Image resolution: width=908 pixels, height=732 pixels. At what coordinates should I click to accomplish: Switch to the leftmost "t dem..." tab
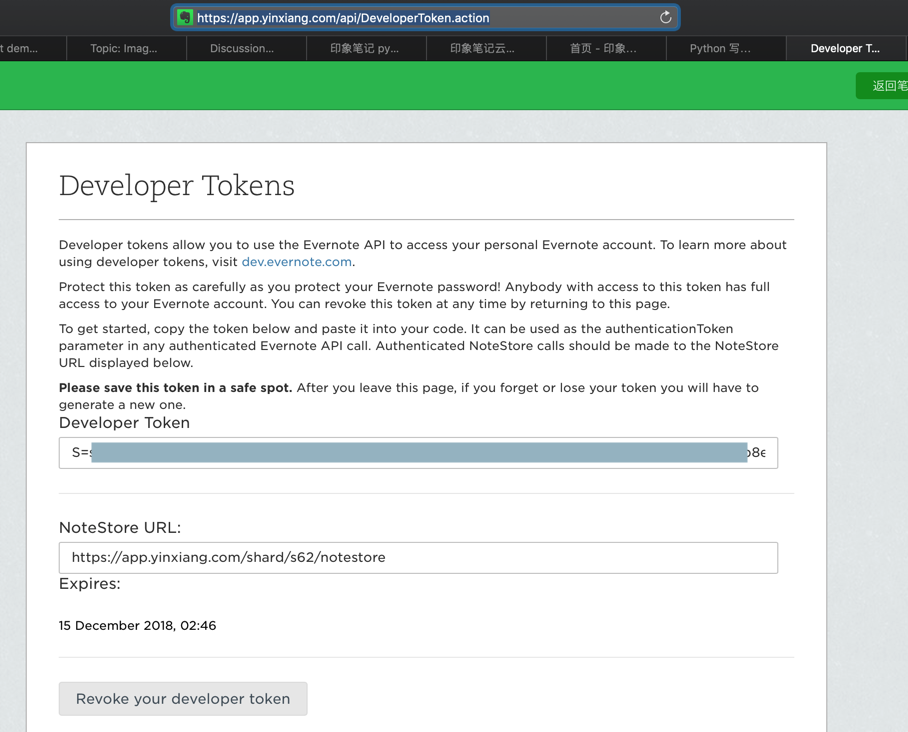click(20, 48)
